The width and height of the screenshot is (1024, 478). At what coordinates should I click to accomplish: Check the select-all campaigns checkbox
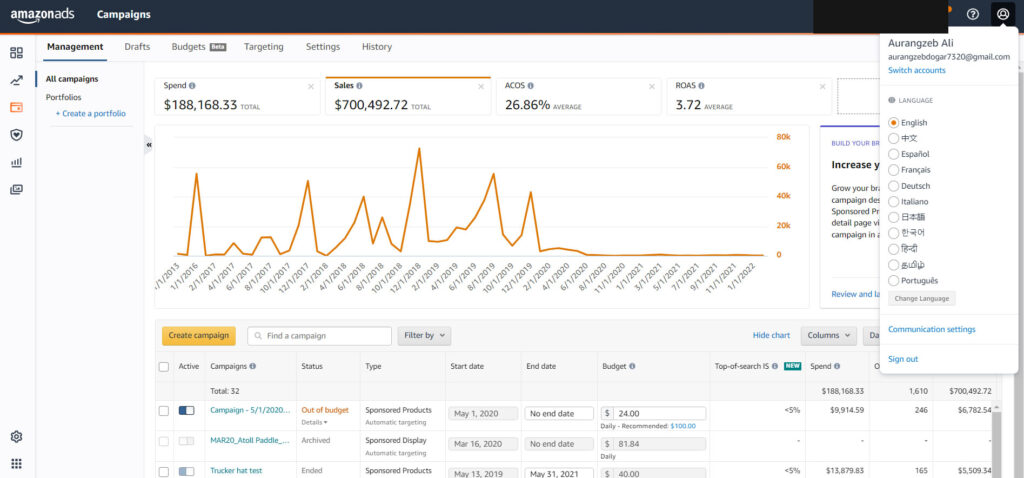click(164, 367)
